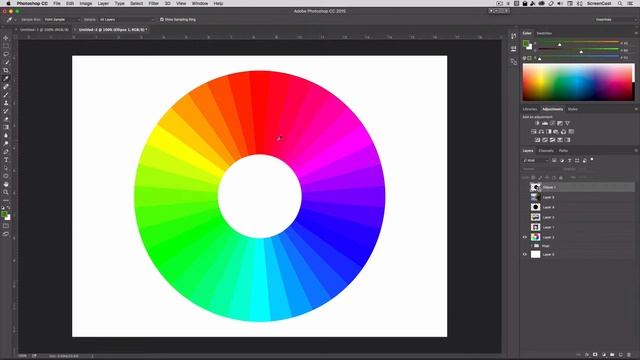Select the Crop tool
640x360 pixels.
(6, 71)
